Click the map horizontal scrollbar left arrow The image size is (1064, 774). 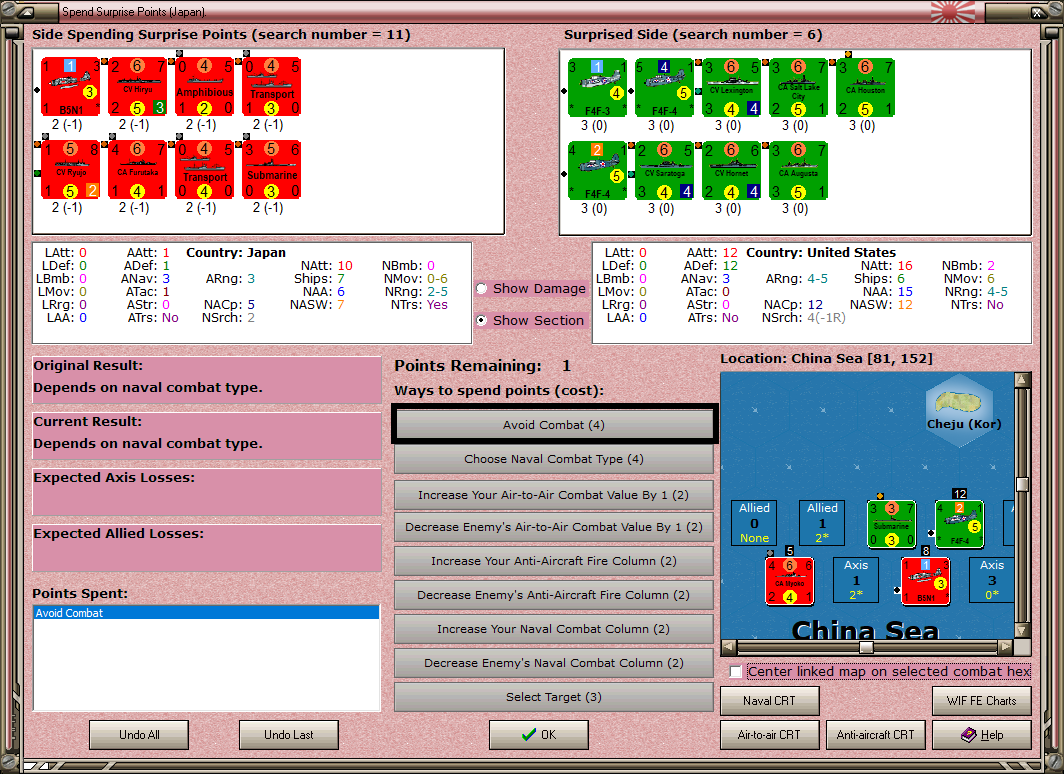(728, 646)
